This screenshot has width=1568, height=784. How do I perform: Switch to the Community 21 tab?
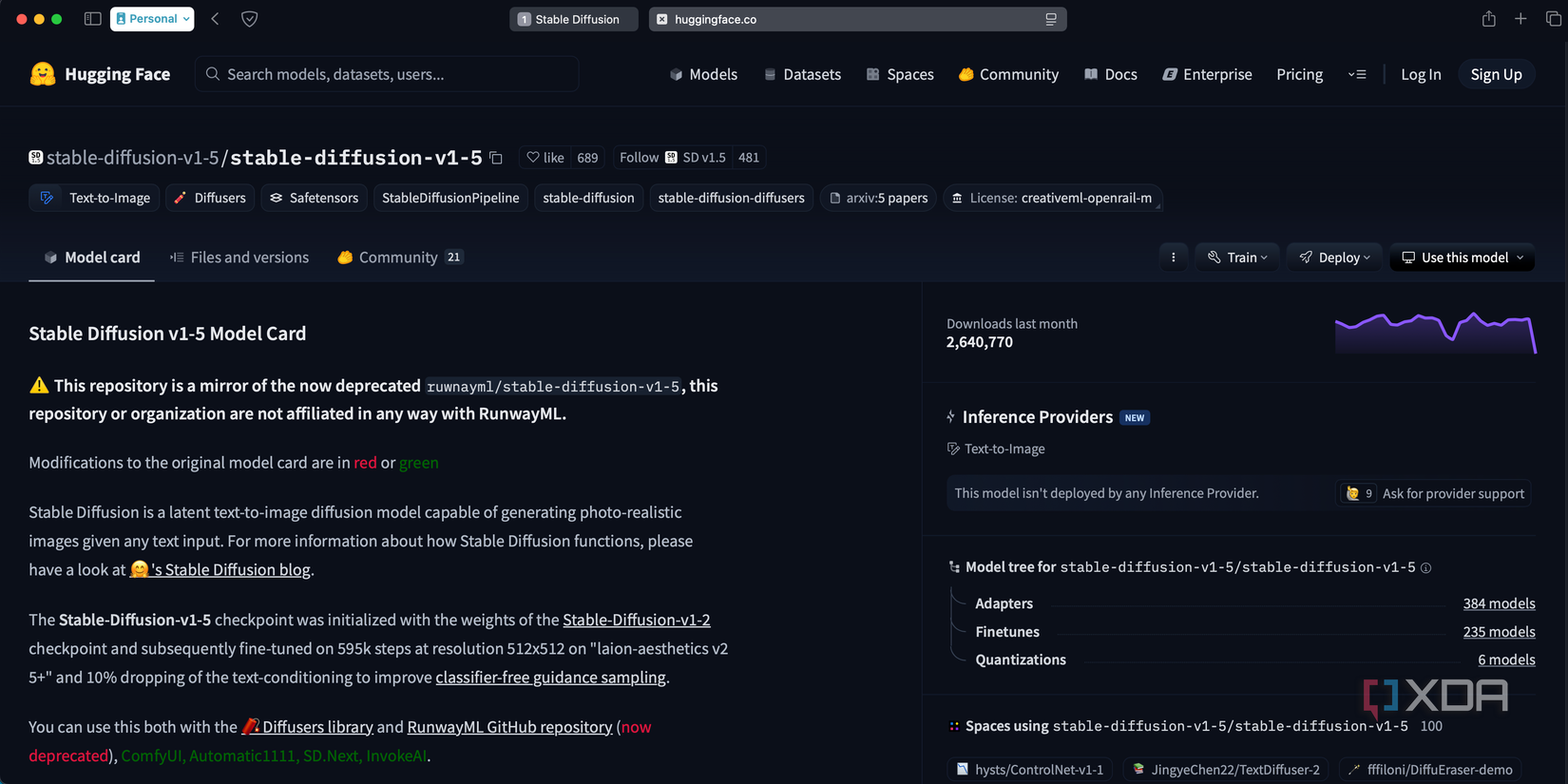pos(400,258)
